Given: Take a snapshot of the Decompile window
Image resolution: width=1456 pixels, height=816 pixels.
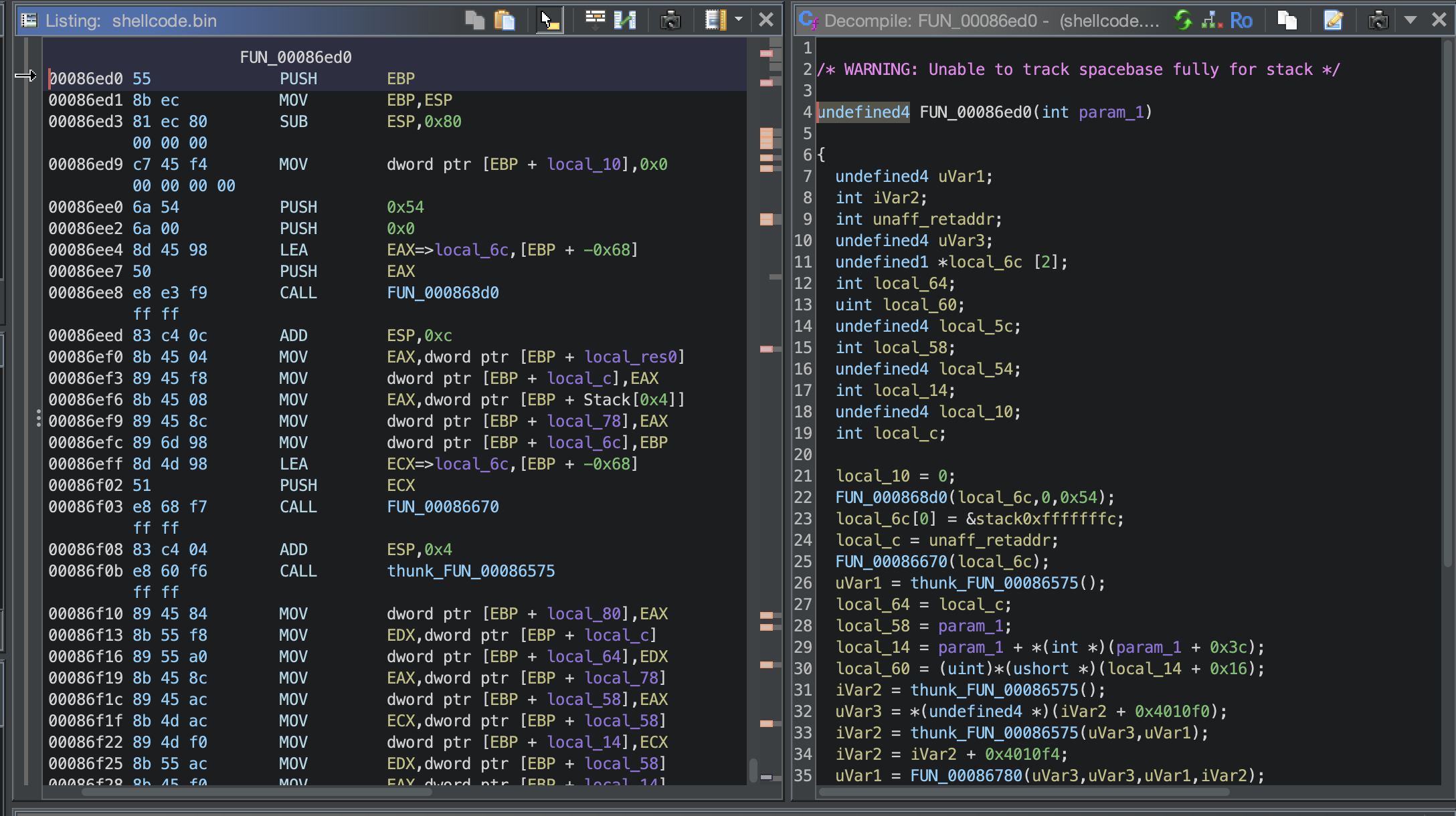Looking at the screenshot, I should (1378, 21).
